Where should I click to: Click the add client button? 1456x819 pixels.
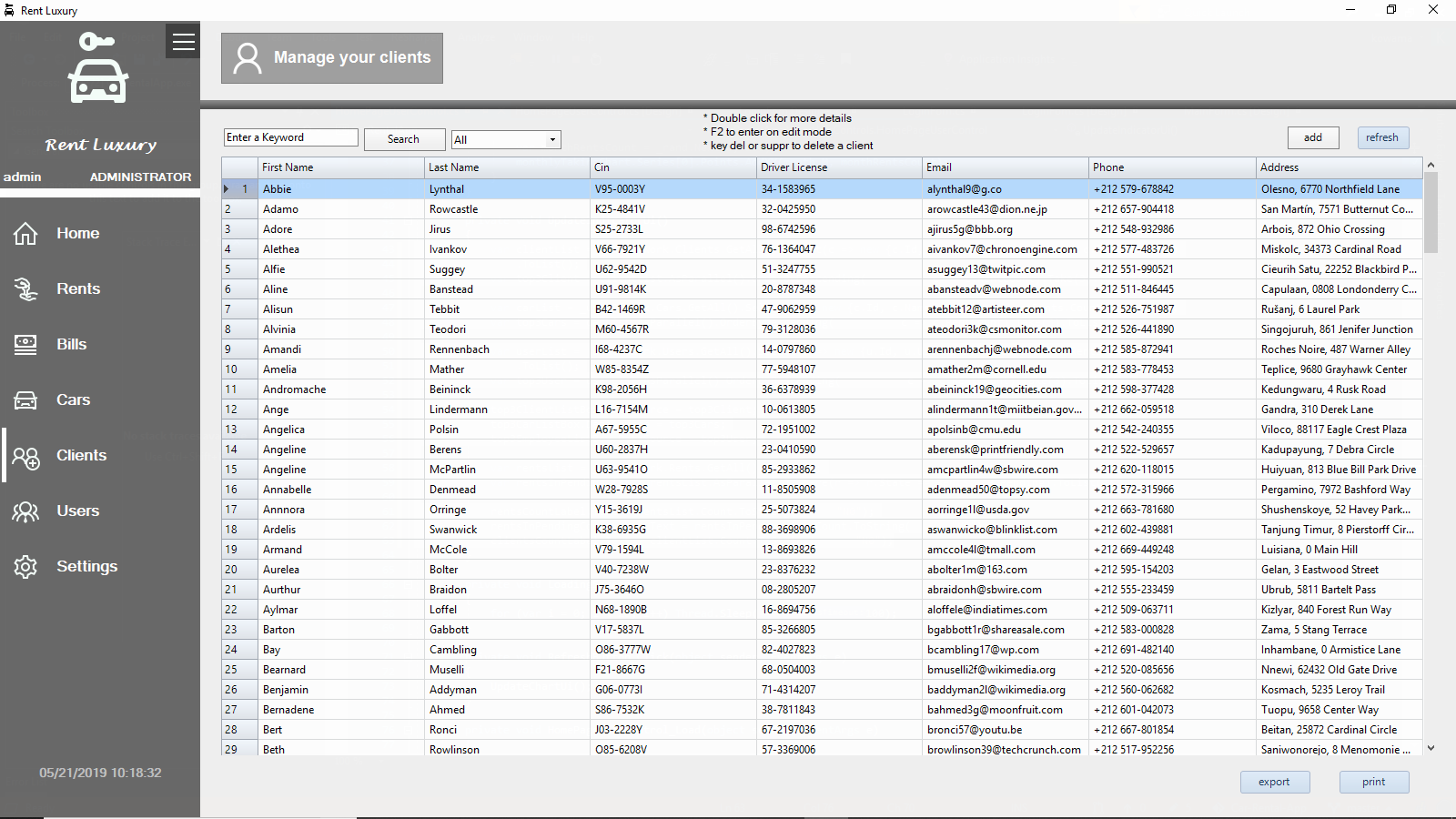tap(1313, 137)
